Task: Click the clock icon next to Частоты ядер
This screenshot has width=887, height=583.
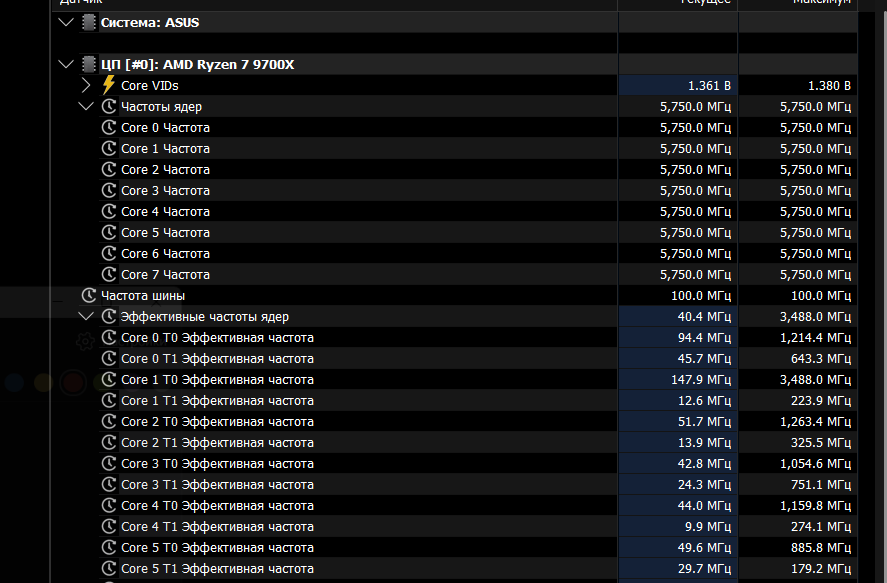Action: (109, 106)
